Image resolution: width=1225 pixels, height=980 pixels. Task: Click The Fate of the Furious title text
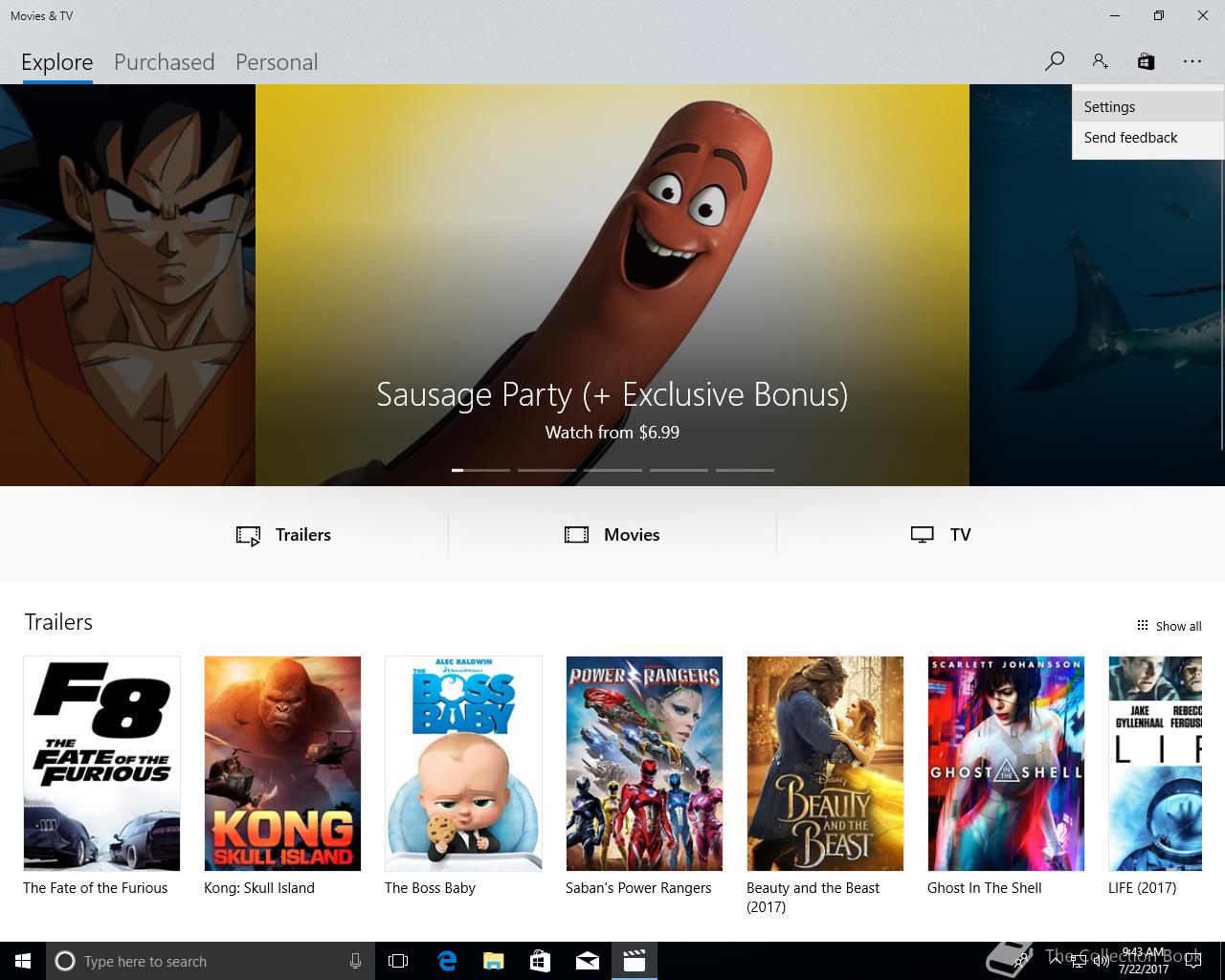96,888
